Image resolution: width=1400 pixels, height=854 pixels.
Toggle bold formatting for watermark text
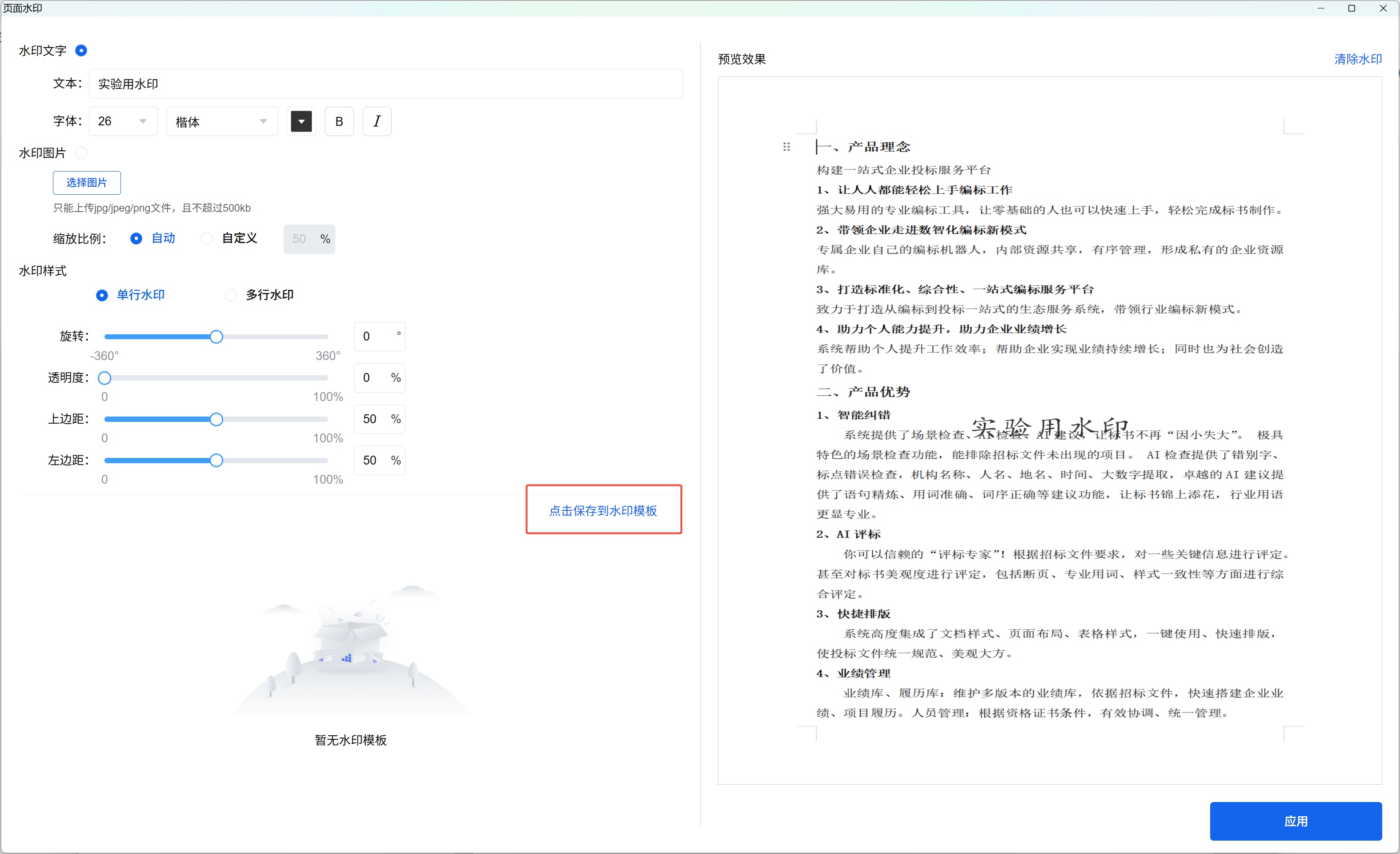pyautogui.click(x=339, y=121)
